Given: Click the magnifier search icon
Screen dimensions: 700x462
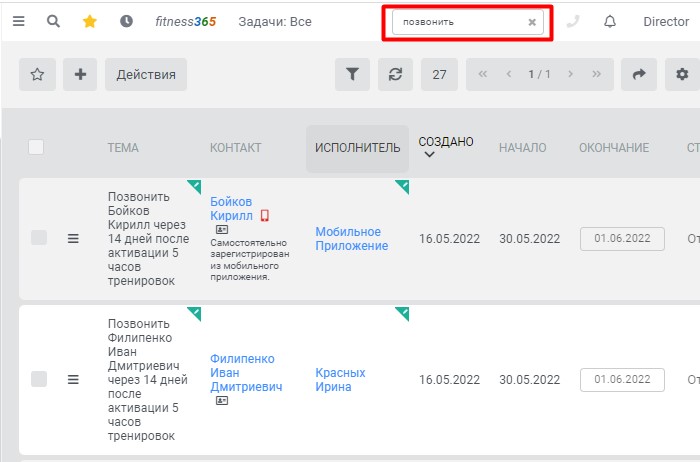Looking at the screenshot, I should [54, 21].
